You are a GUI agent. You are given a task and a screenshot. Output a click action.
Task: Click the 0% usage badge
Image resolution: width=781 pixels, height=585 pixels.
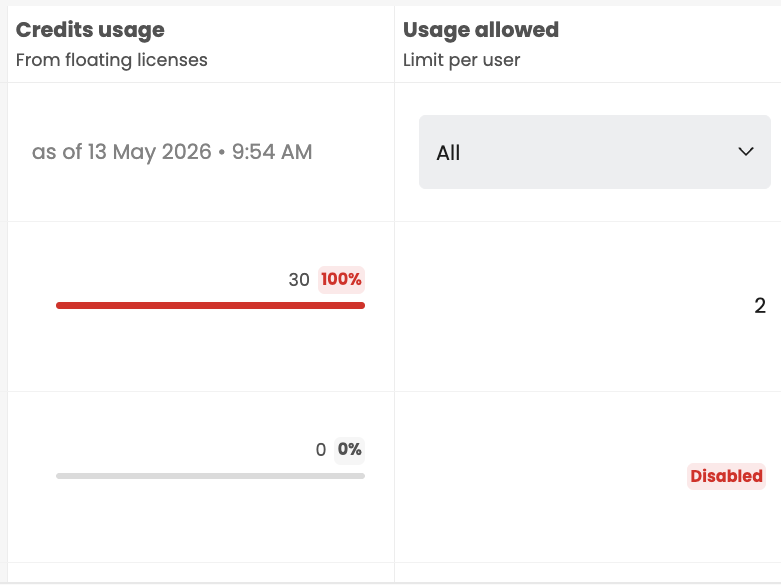(x=349, y=450)
